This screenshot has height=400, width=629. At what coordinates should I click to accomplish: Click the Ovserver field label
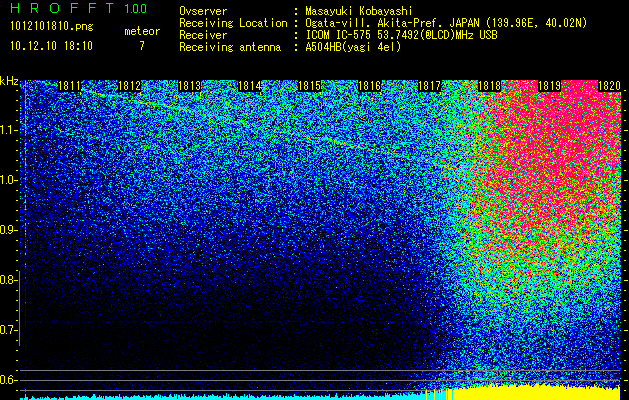[203, 11]
